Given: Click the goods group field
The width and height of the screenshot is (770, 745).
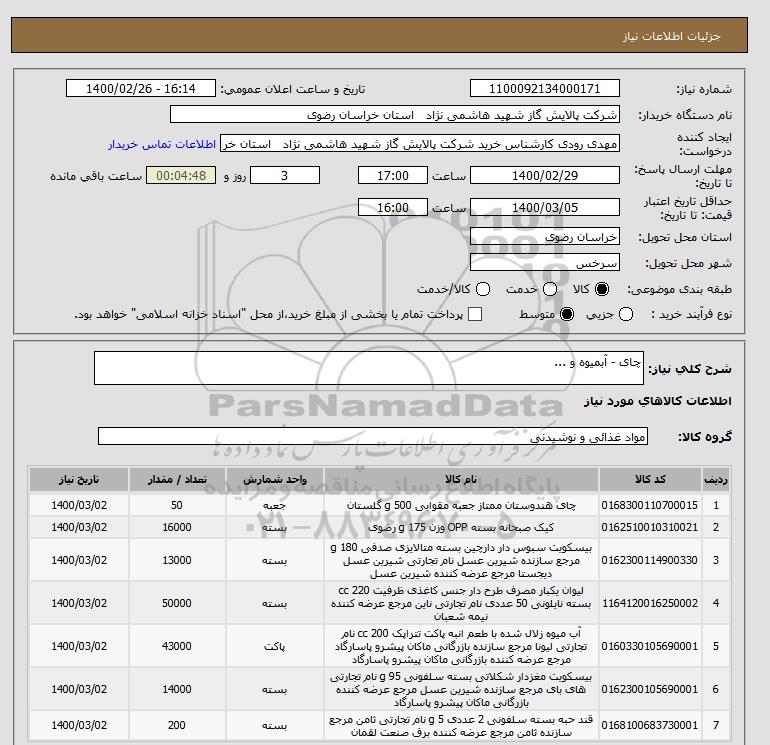Looking at the screenshot, I should pos(373,436).
